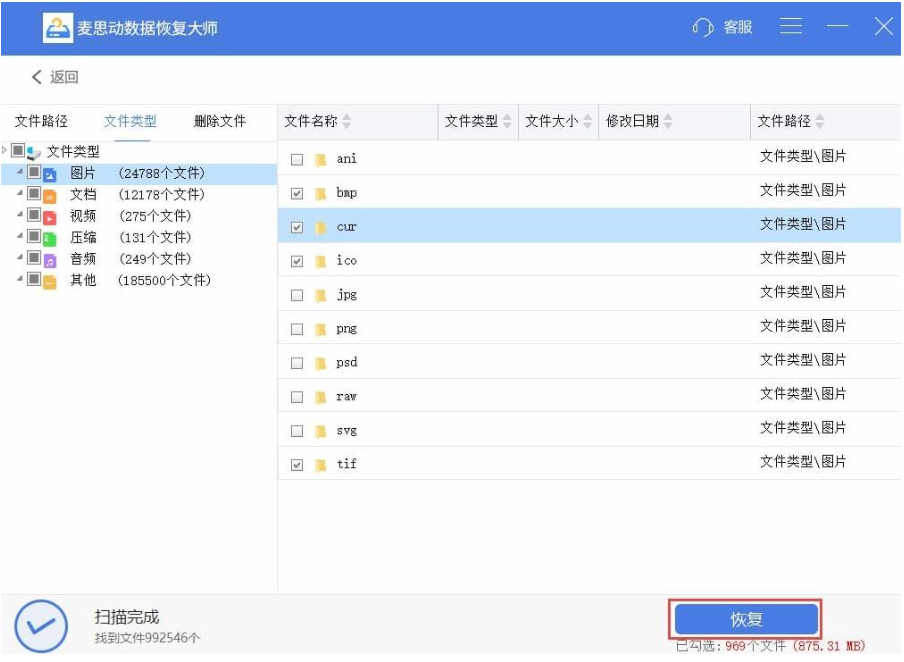The height and width of the screenshot is (662, 904).
Task: Click the ico folder icon
Action: [321, 261]
